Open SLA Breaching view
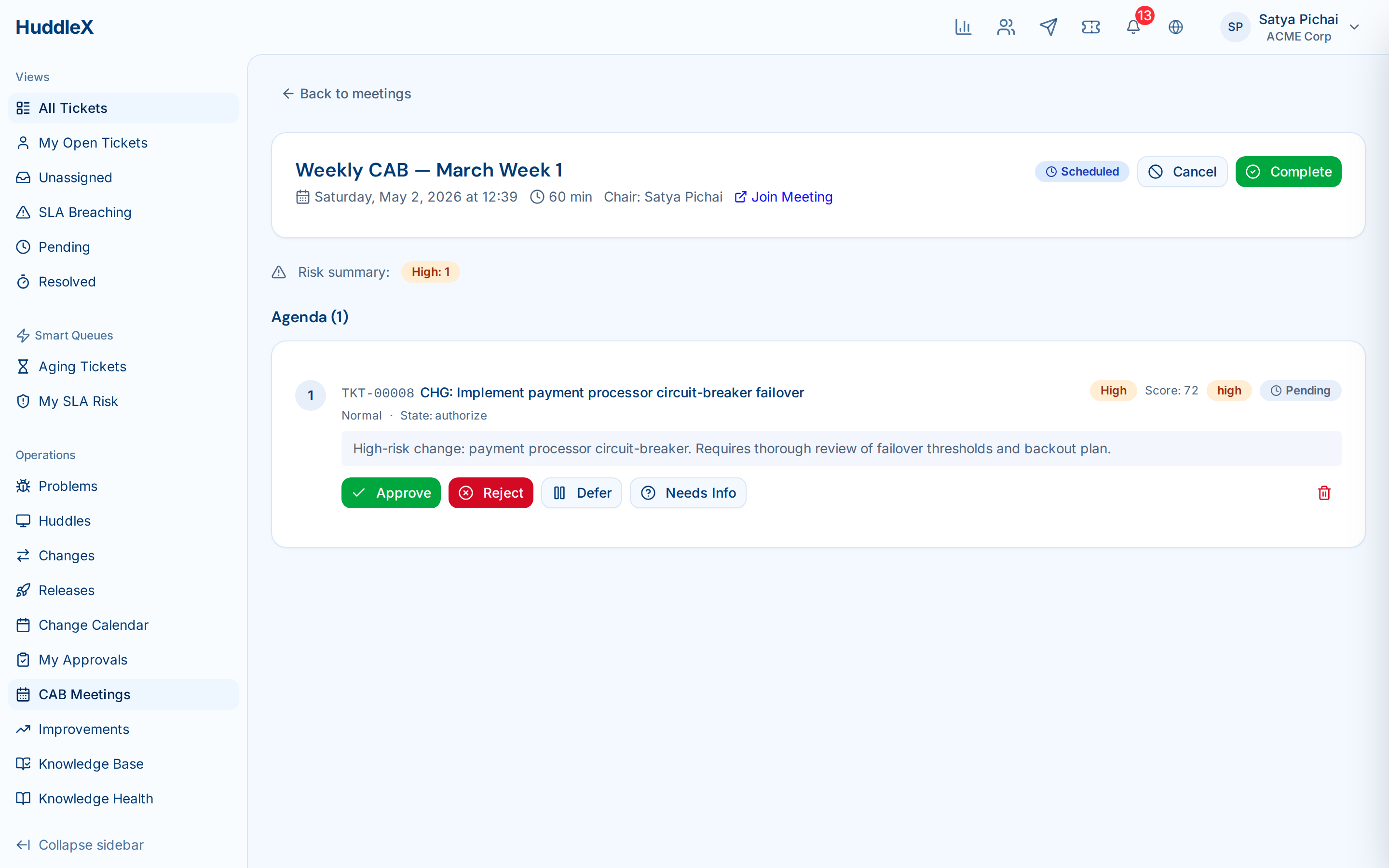The width and height of the screenshot is (1389, 868). pos(123,212)
